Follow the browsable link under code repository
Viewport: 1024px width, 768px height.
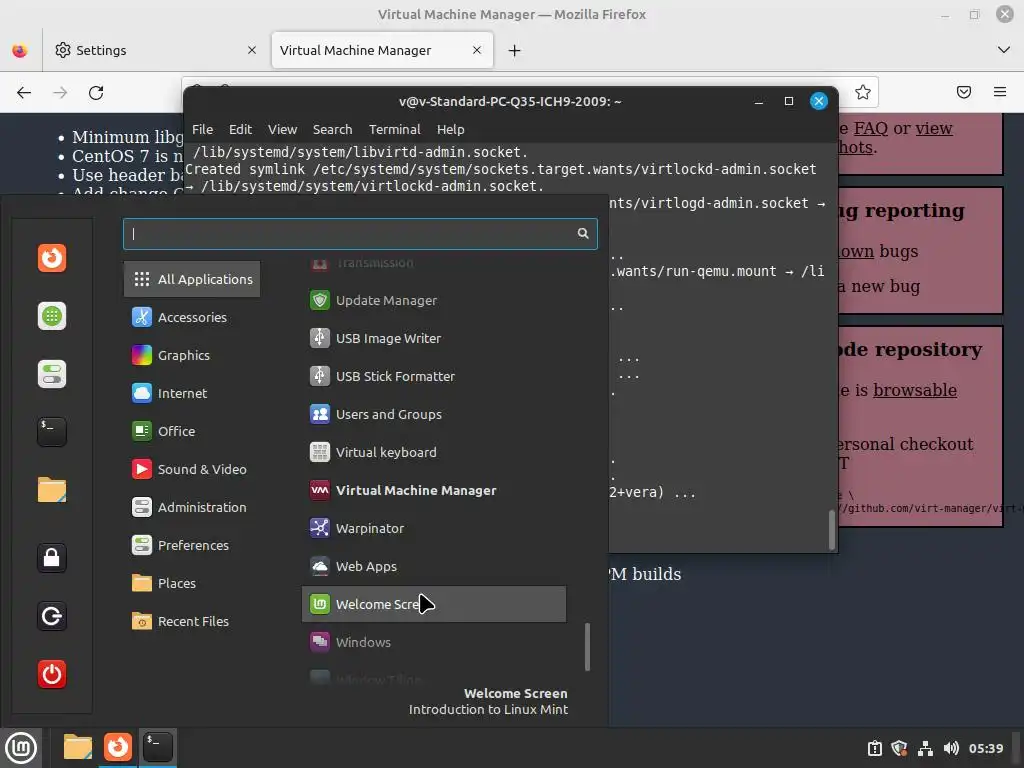(915, 390)
